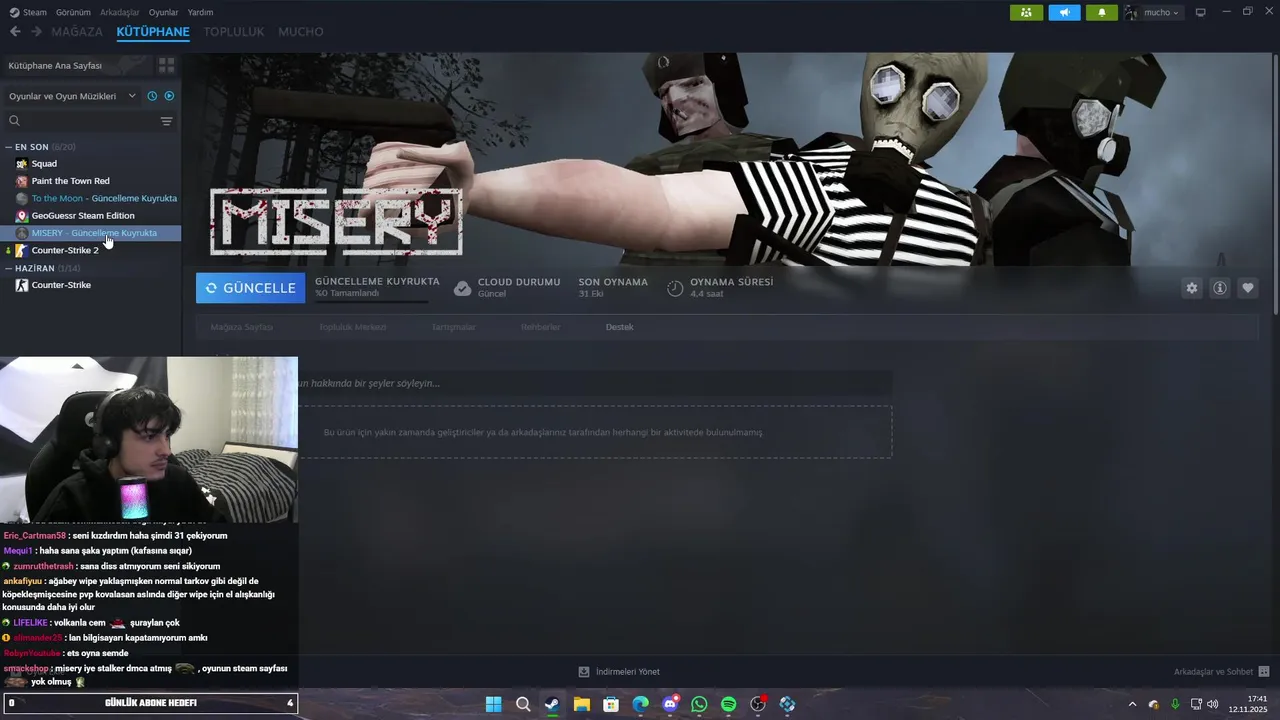Open the Tartışmalar link

(453, 327)
